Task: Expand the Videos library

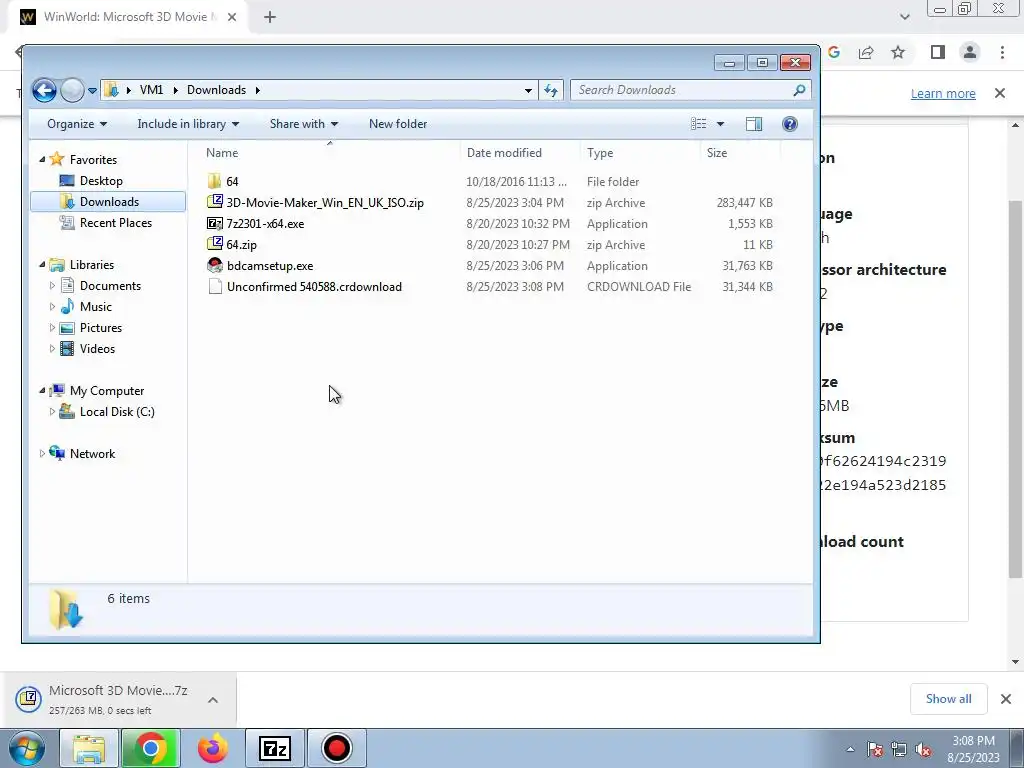Action: [52, 349]
